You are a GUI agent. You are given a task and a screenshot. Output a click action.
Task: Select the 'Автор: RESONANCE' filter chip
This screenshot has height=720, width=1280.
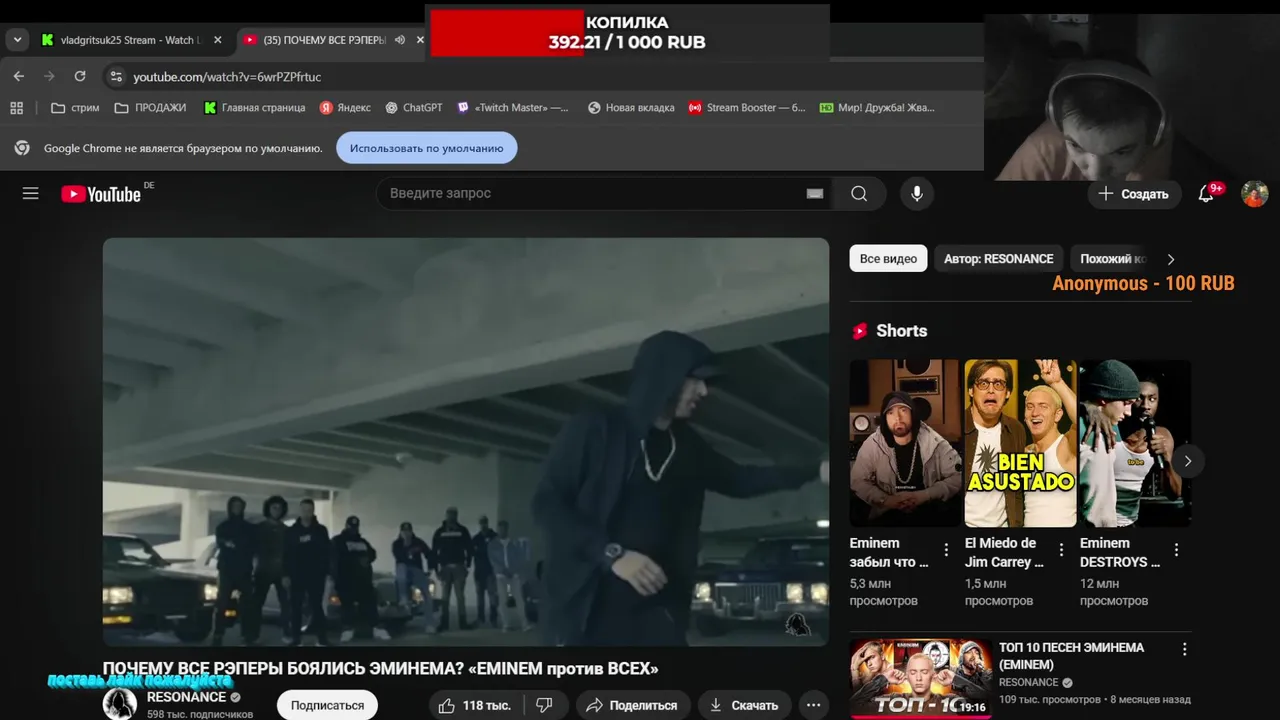[998, 259]
